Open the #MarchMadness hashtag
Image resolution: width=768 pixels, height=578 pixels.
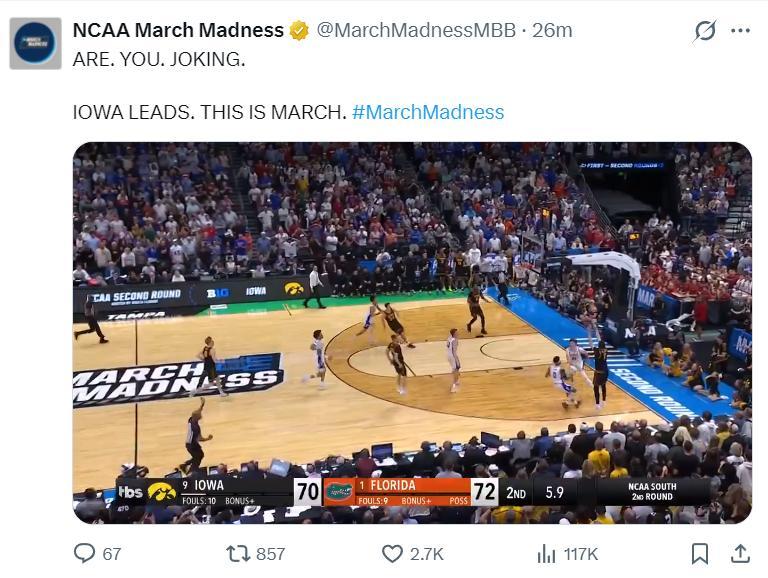428,112
